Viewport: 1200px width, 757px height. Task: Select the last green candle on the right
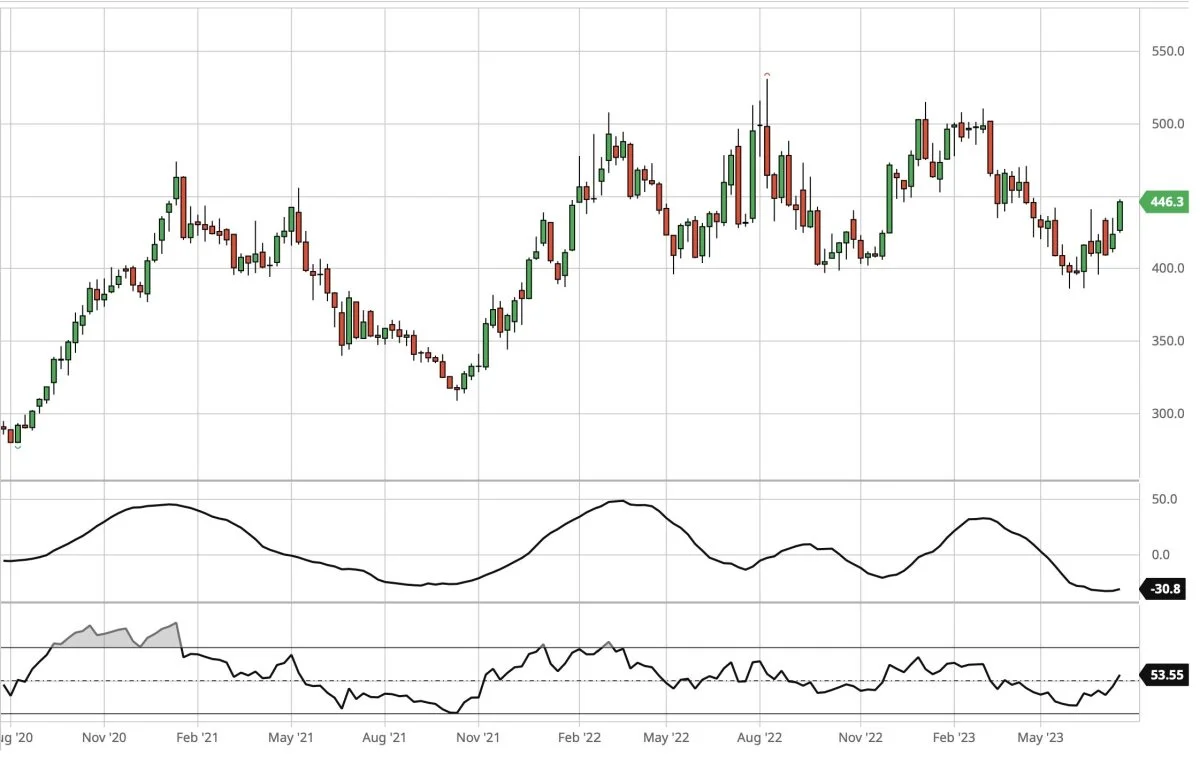[x=1120, y=215]
